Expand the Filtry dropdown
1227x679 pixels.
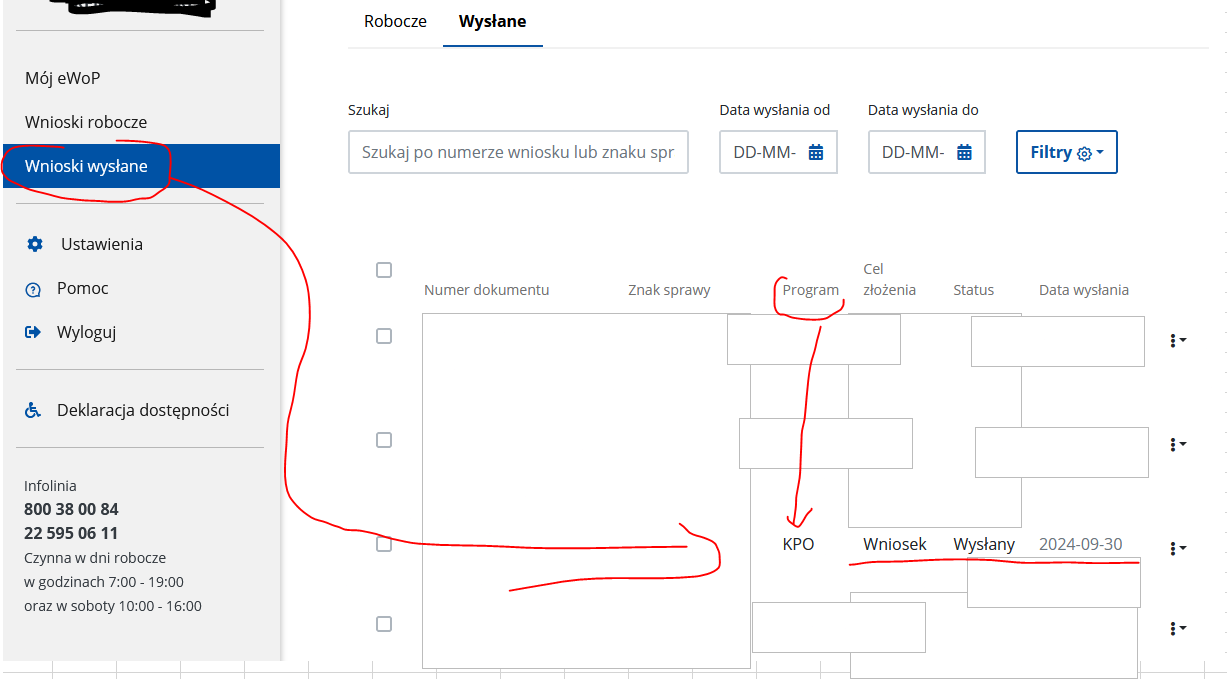pyautogui.click(x=1066, y=153)
